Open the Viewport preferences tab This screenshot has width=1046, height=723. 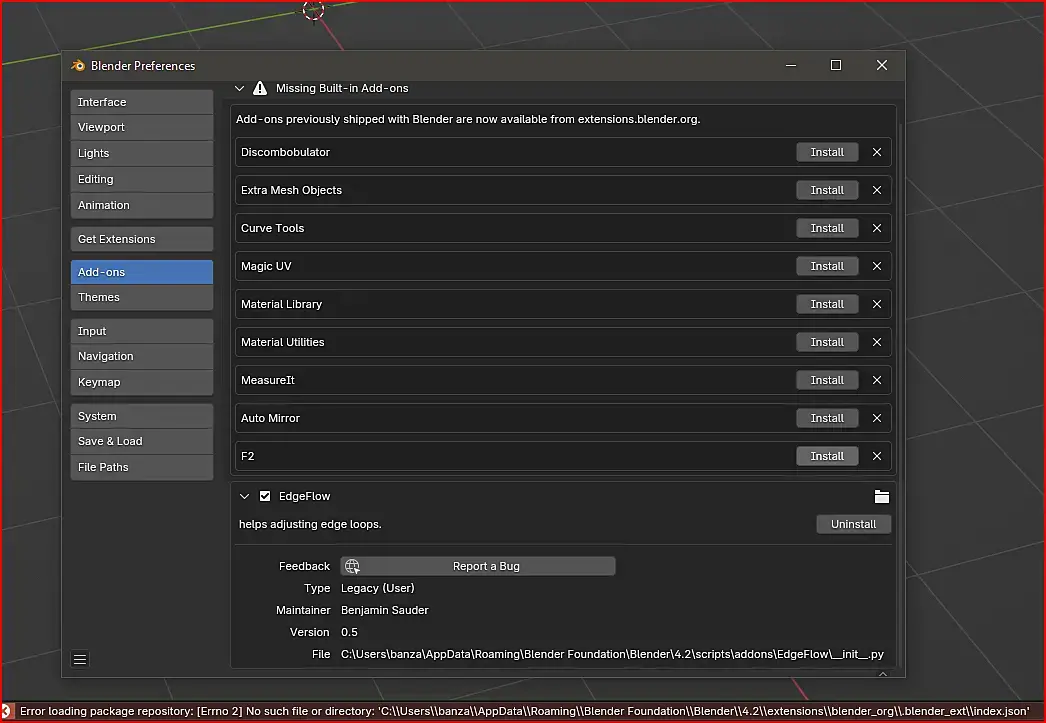point(141,127)
